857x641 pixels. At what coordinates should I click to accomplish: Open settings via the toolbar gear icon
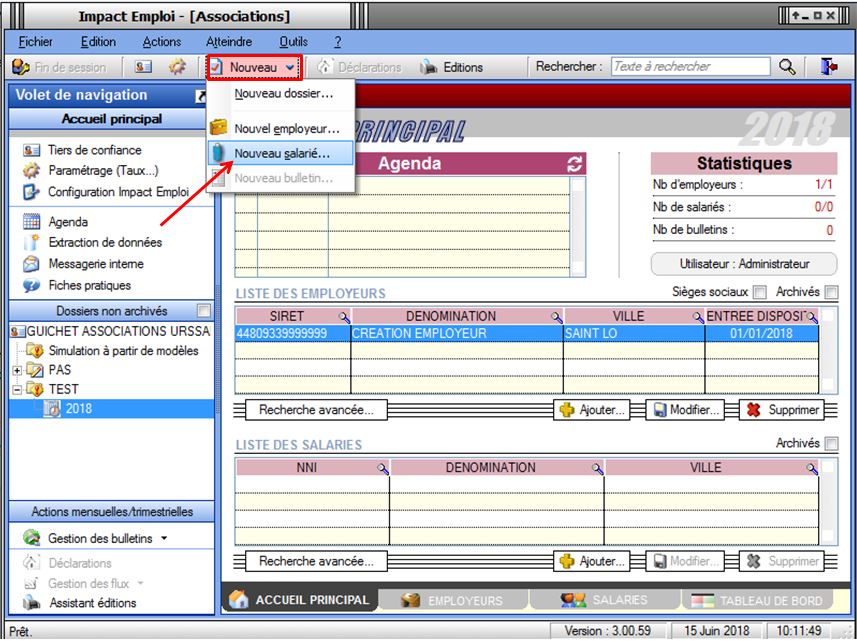[x=177, y=67]
